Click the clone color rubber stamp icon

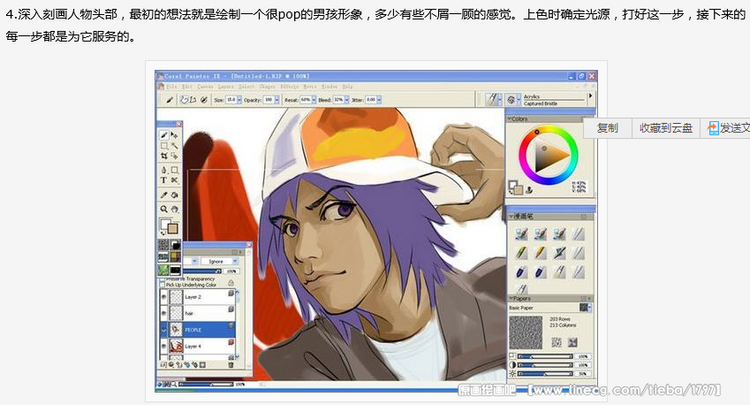[529, 190]
